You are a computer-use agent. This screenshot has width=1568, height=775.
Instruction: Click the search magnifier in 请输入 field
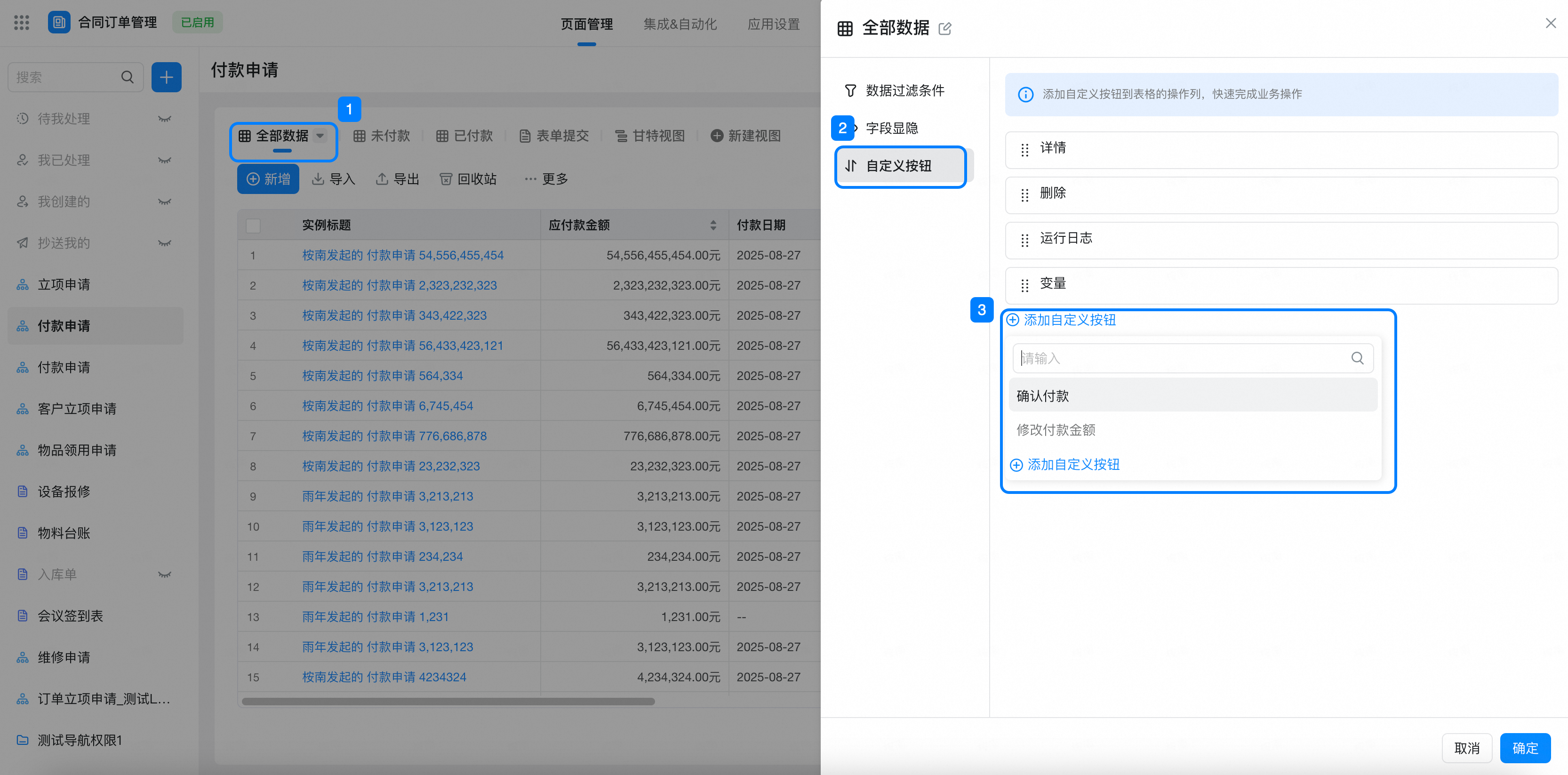click(x=1357, y=358)
